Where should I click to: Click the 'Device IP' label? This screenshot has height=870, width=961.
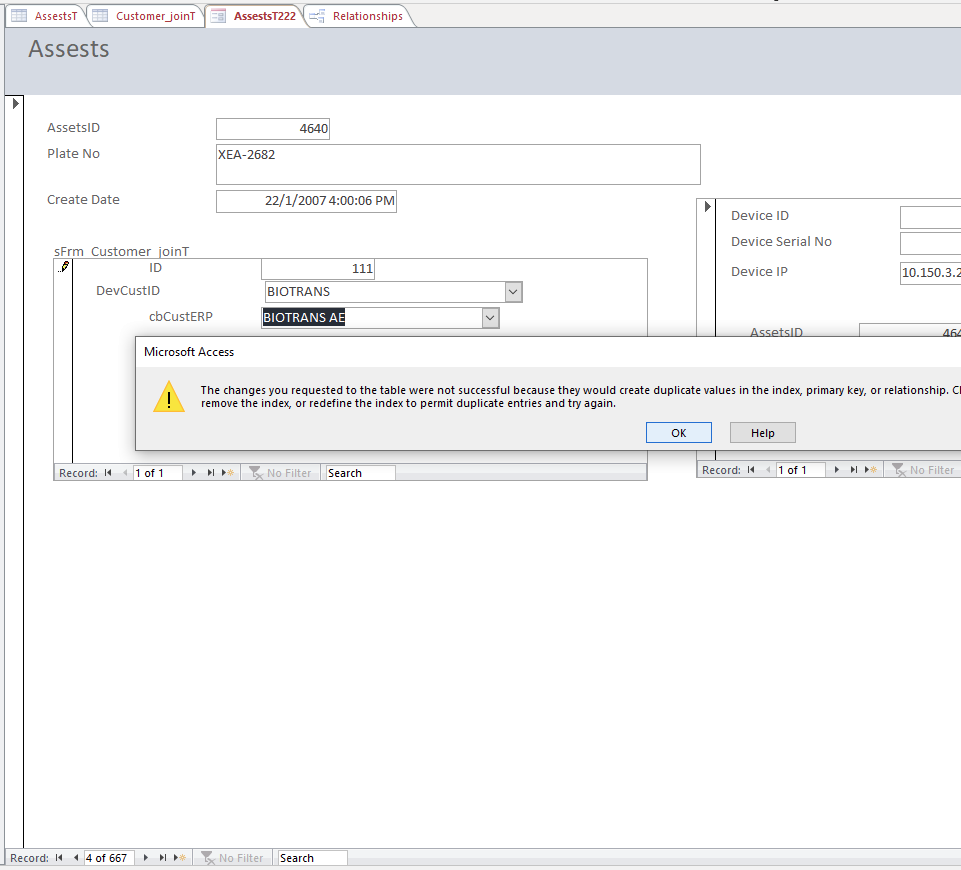tap(759, 271)
